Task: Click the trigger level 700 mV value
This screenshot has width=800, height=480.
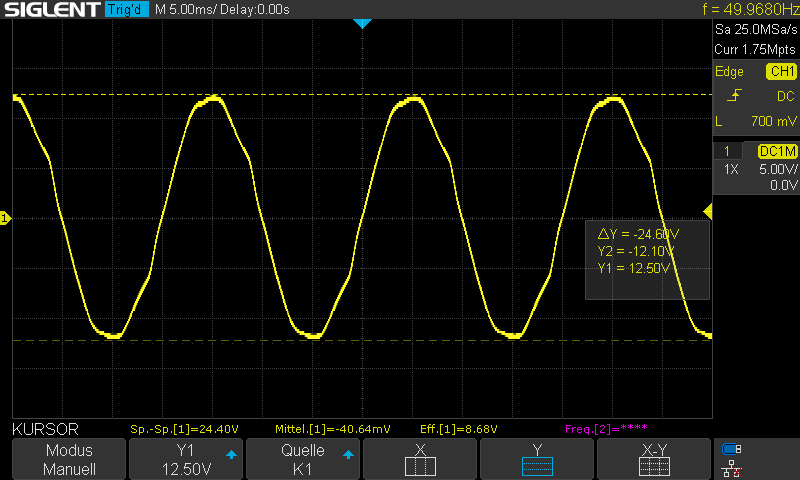Action: [x=773, y=121]
